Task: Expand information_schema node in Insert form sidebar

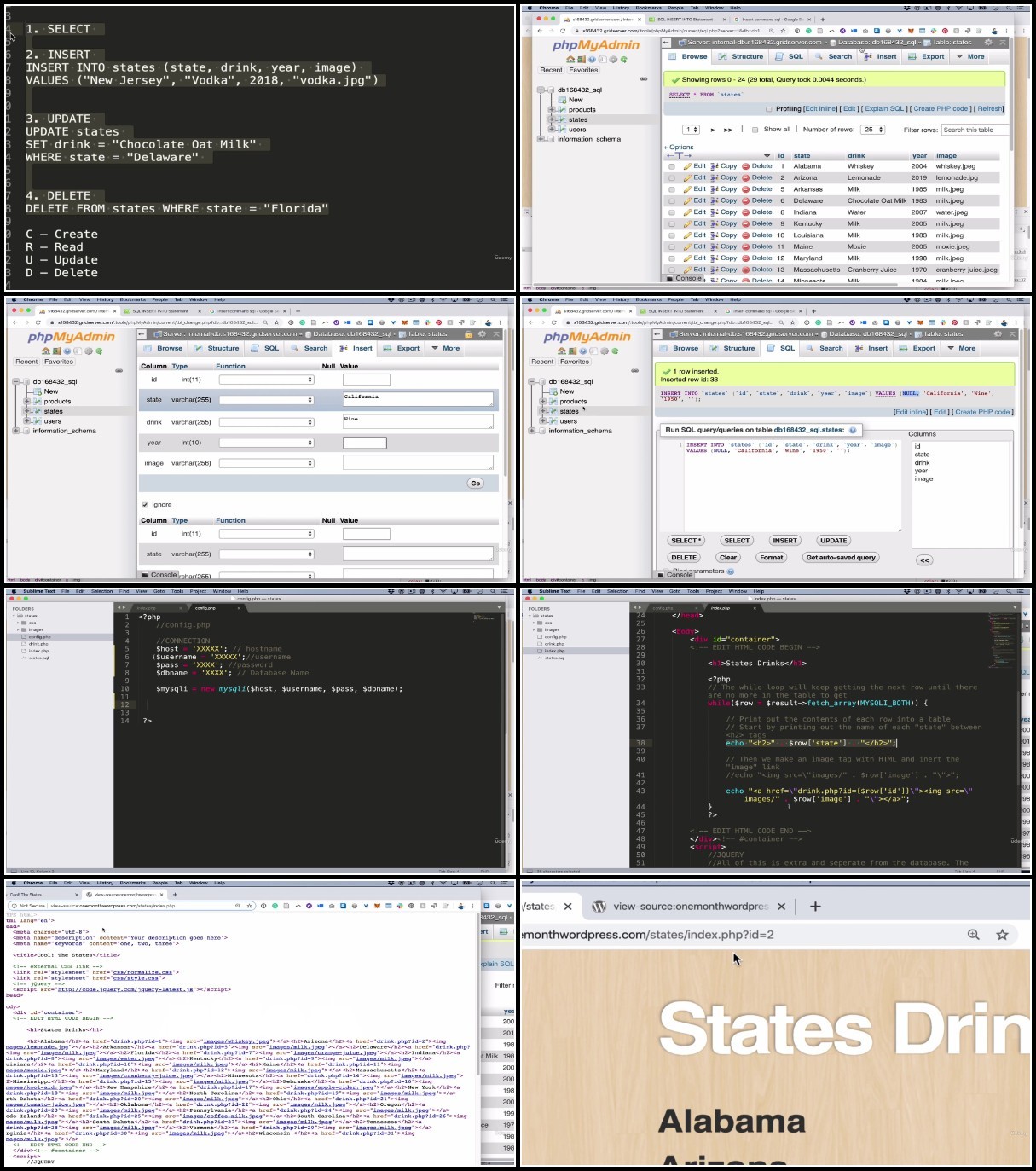Action: [15, 431]
